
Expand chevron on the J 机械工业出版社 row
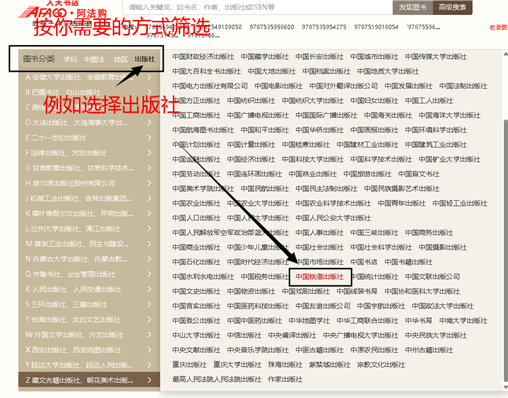pos(149,198)
